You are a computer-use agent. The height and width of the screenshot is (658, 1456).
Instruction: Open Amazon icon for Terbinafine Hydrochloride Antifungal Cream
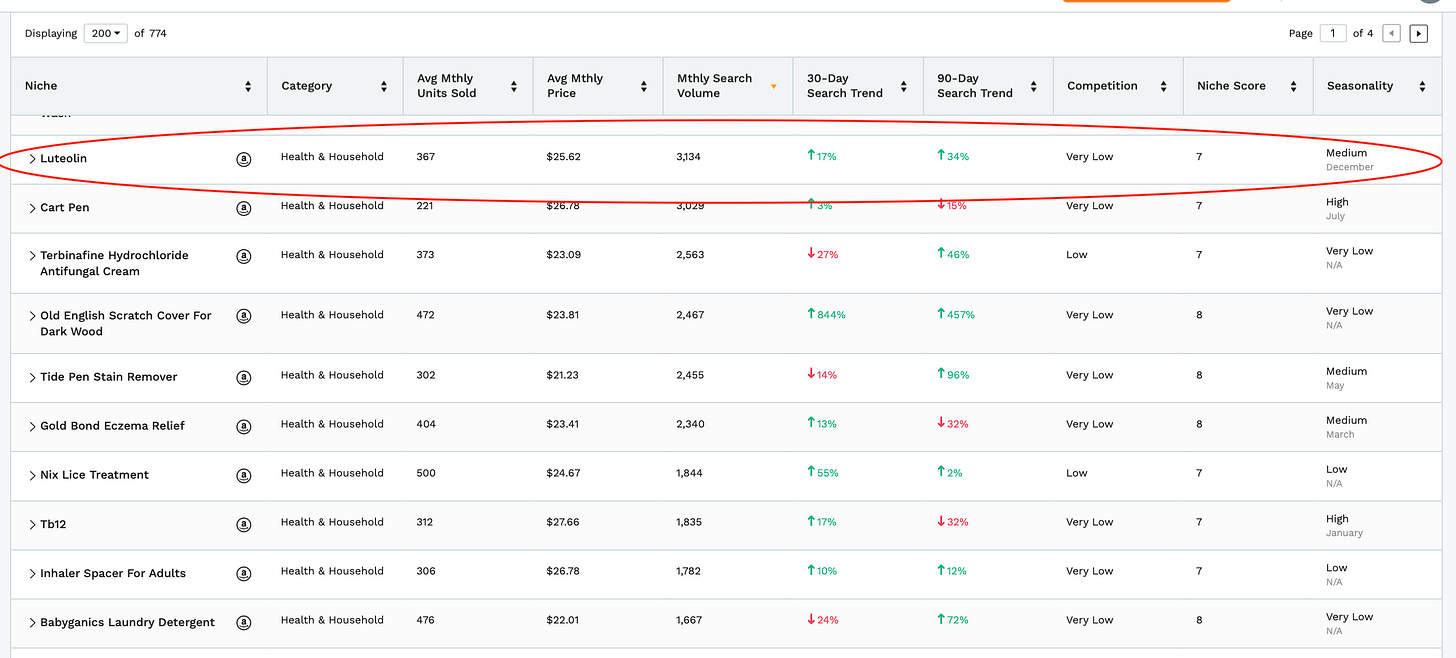(x=243, y=256)
